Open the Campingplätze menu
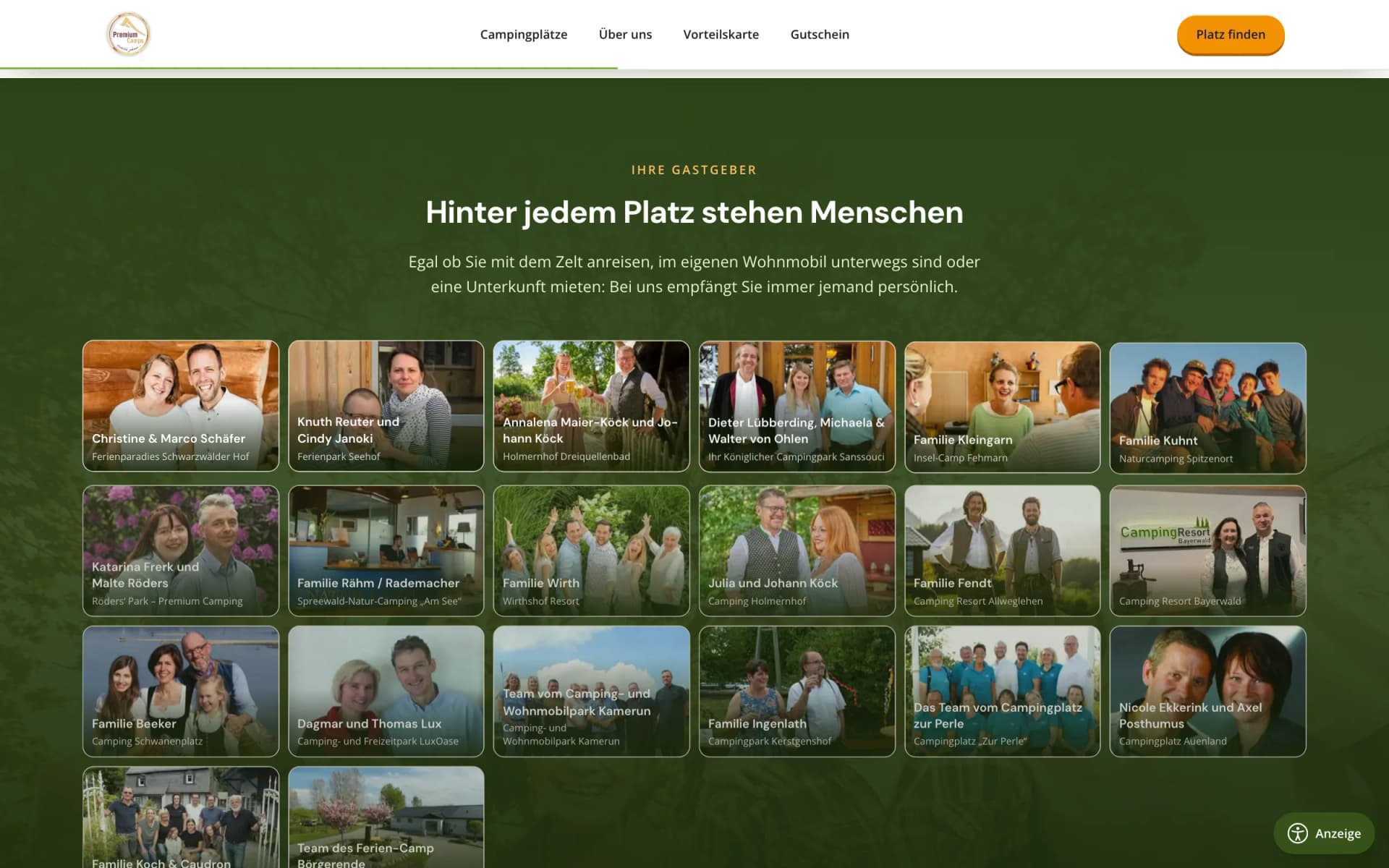This screenshot has width=1389, height=868. (524, 34)
